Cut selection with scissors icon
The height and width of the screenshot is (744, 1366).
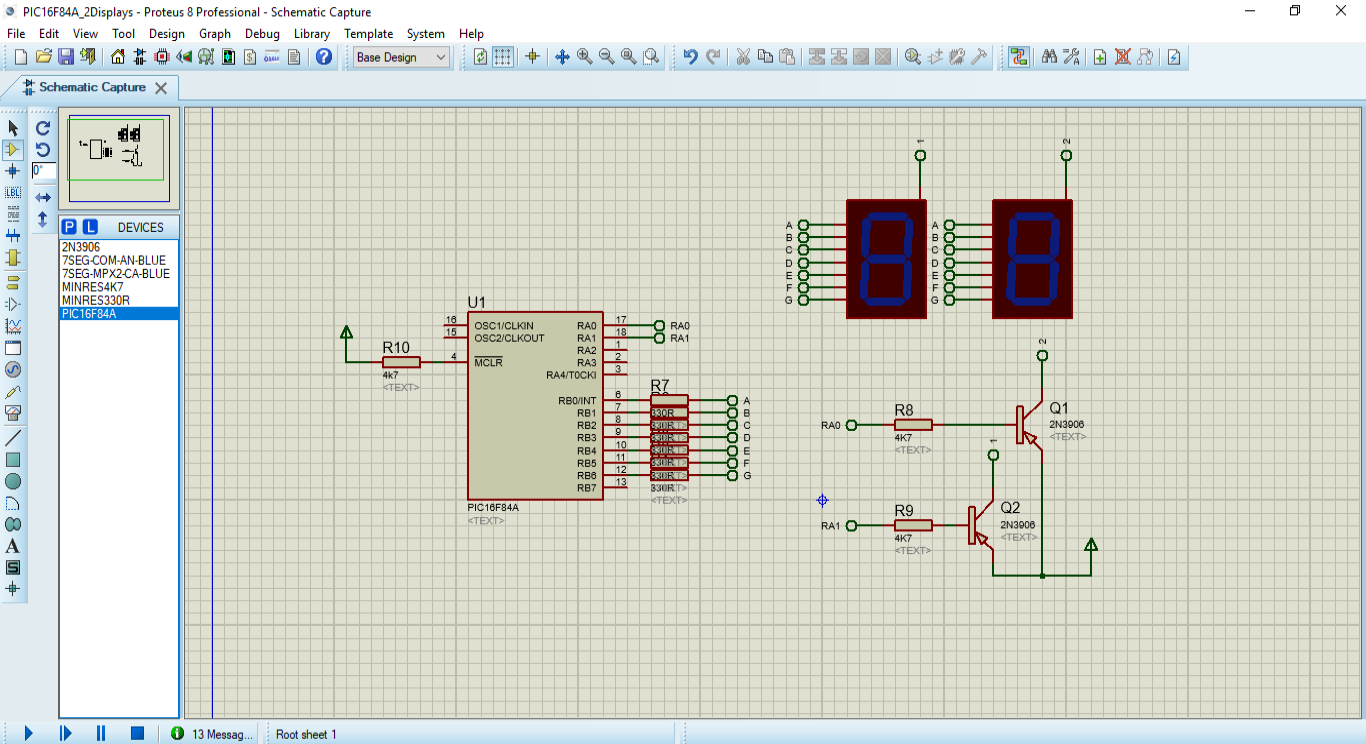[743, 57]
